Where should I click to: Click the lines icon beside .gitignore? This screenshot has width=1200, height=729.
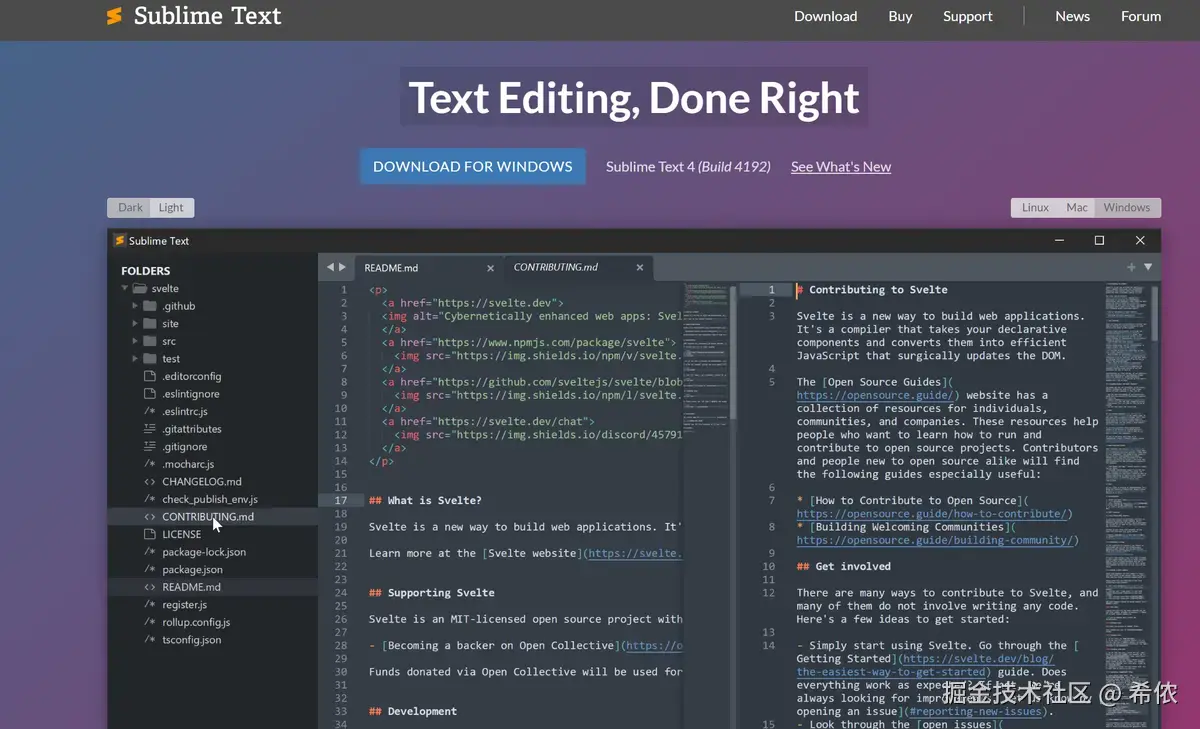click(x=150, y=447)
